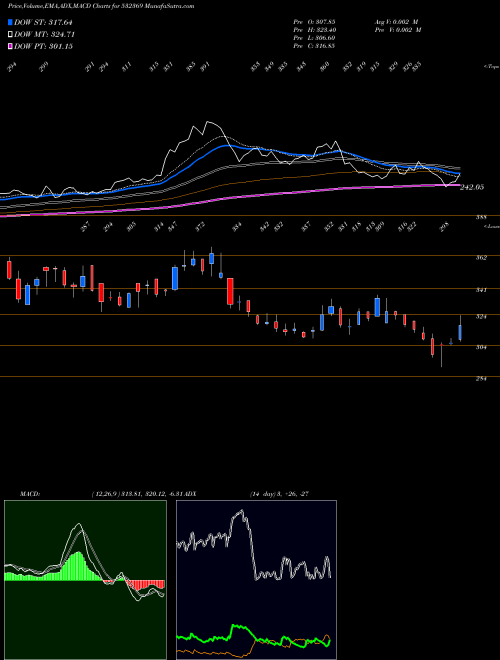The height and width of the screenshot is (660, 500).
Task: Click the 385 tops value label
Action: click(191, 67)
